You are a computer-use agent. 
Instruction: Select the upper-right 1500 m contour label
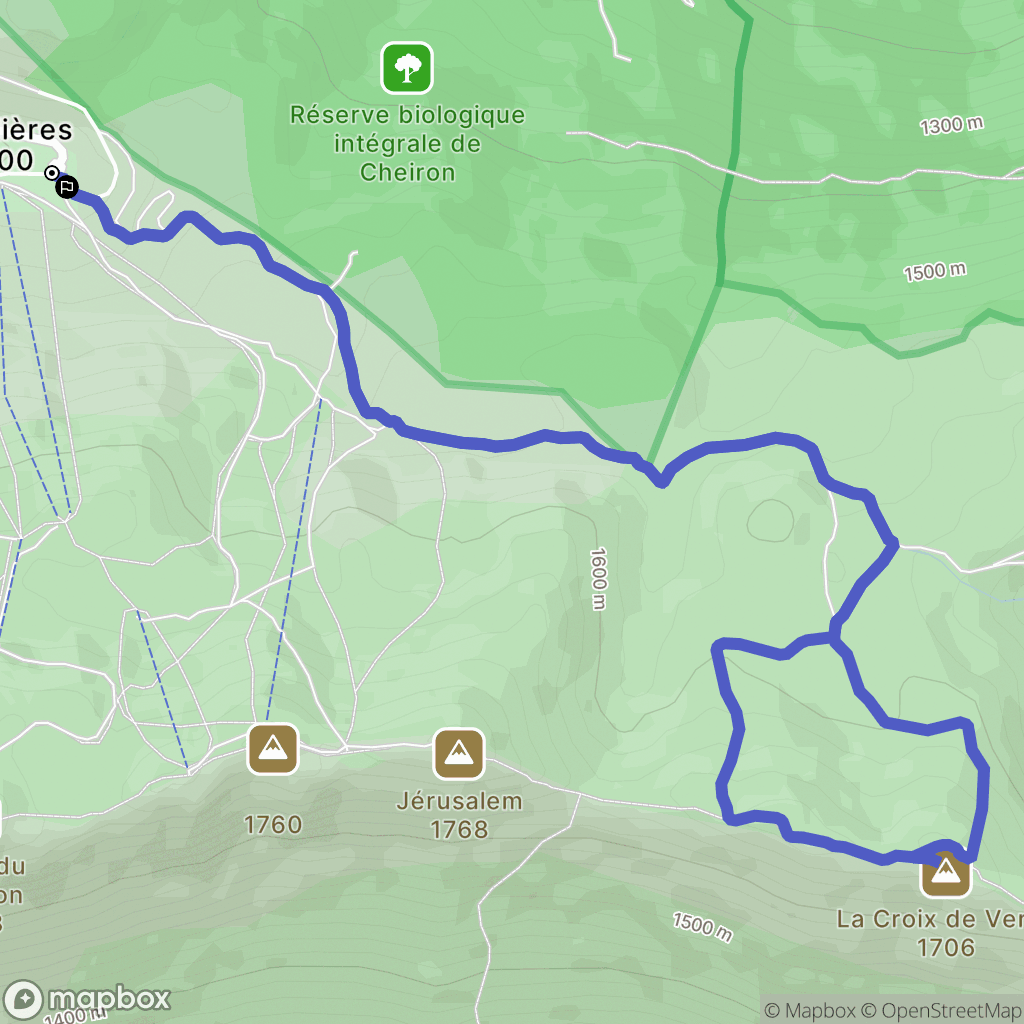935,271
